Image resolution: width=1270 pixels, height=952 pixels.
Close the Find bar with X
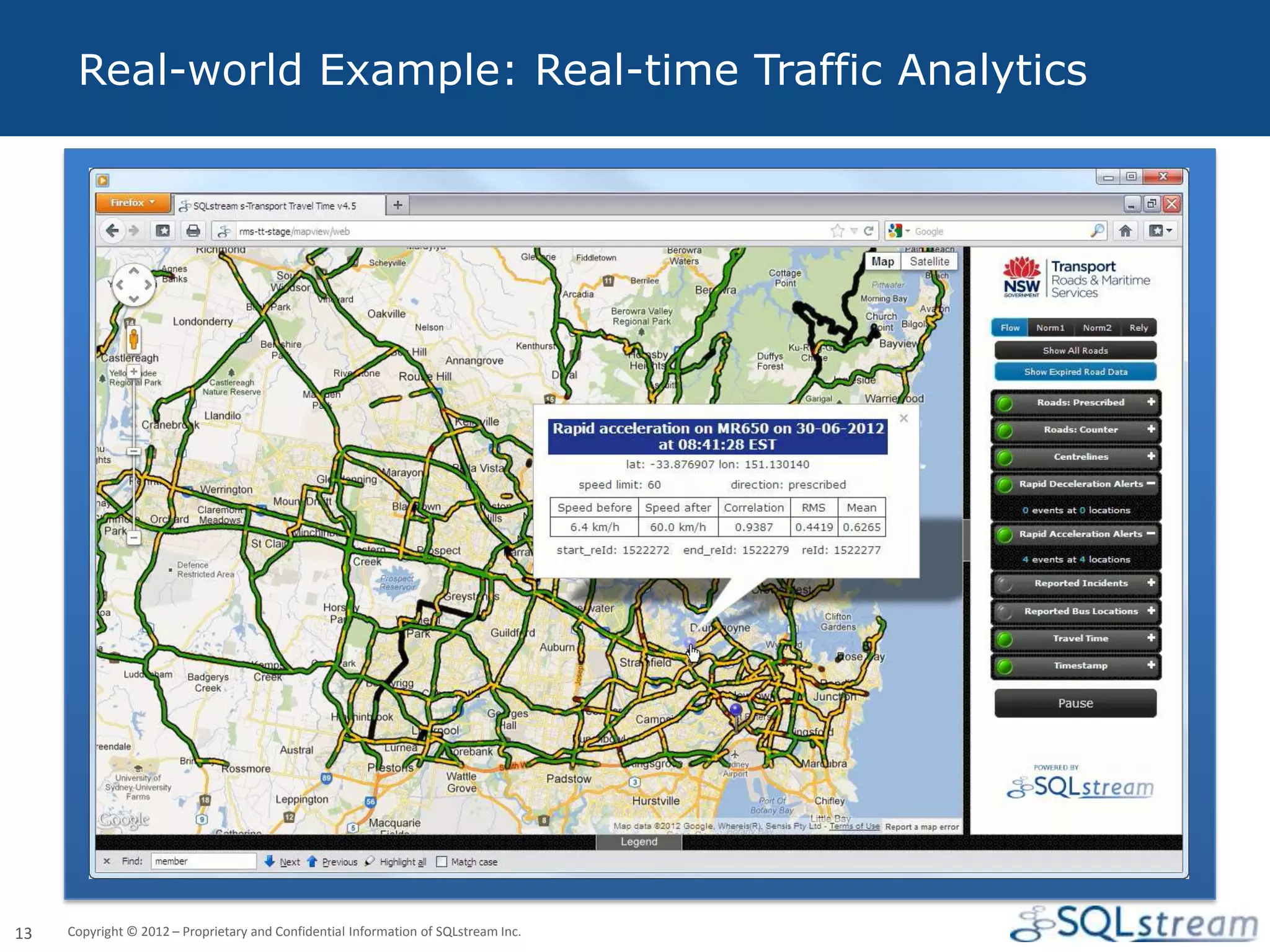pyautogui.click(x=107, y=861)
